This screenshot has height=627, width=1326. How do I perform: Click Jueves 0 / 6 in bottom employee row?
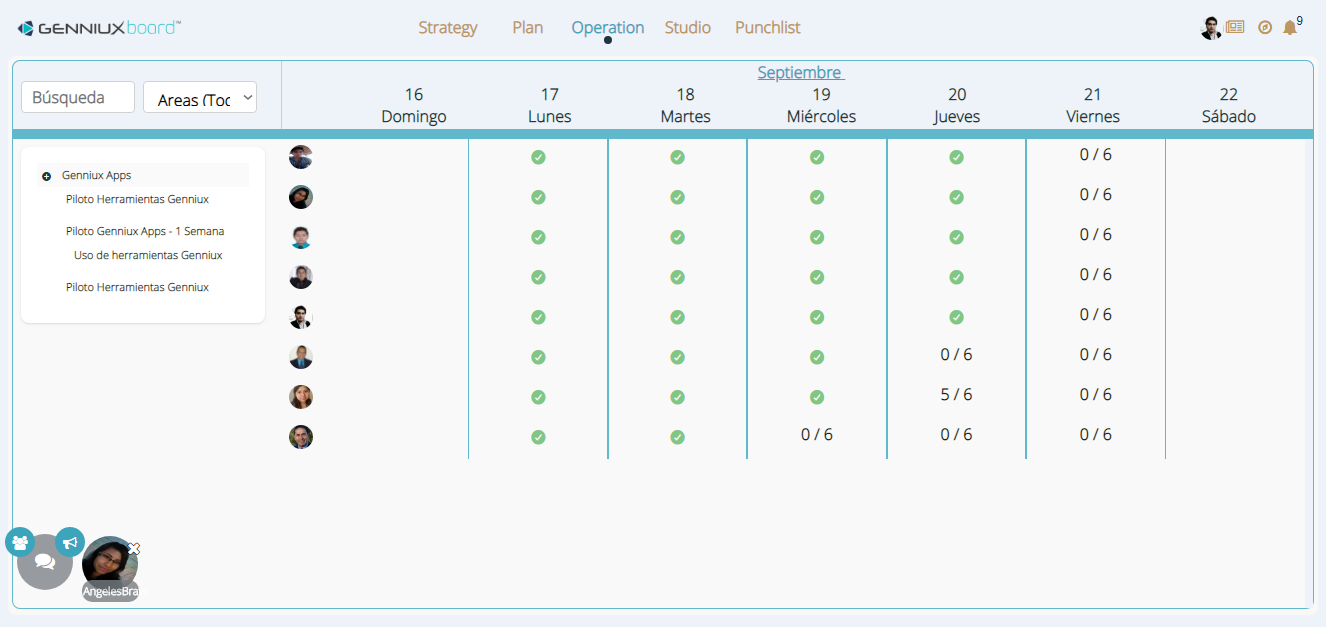(x=956, y=434)
